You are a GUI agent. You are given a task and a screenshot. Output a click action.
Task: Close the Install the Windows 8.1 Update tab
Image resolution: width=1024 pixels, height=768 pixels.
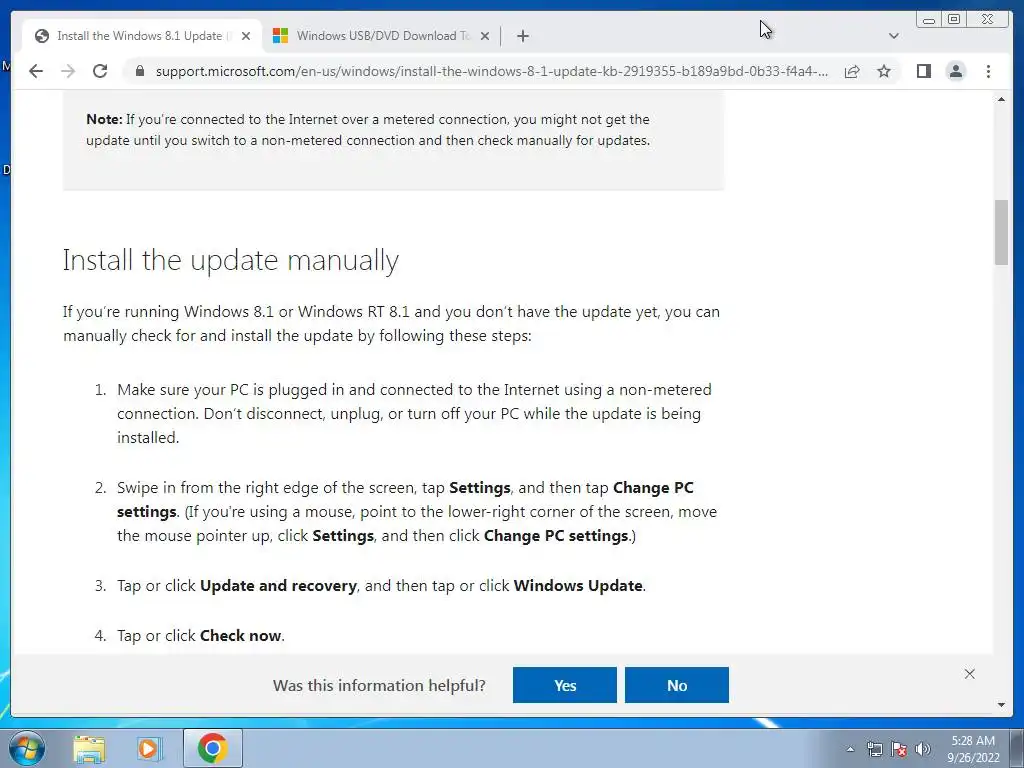pos(246,36)
